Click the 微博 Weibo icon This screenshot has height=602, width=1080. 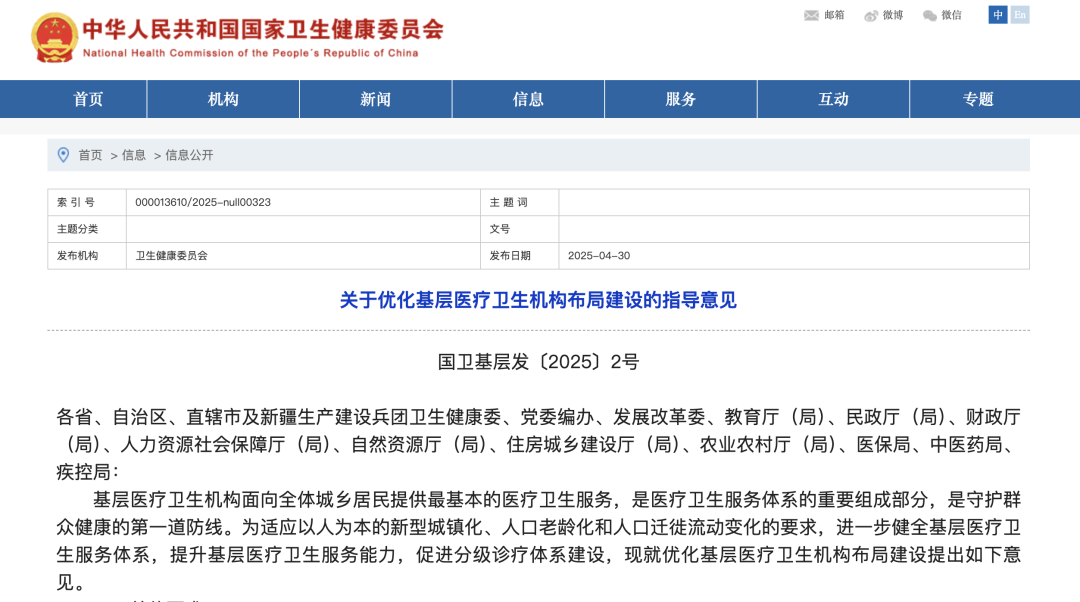pos(871,15)
